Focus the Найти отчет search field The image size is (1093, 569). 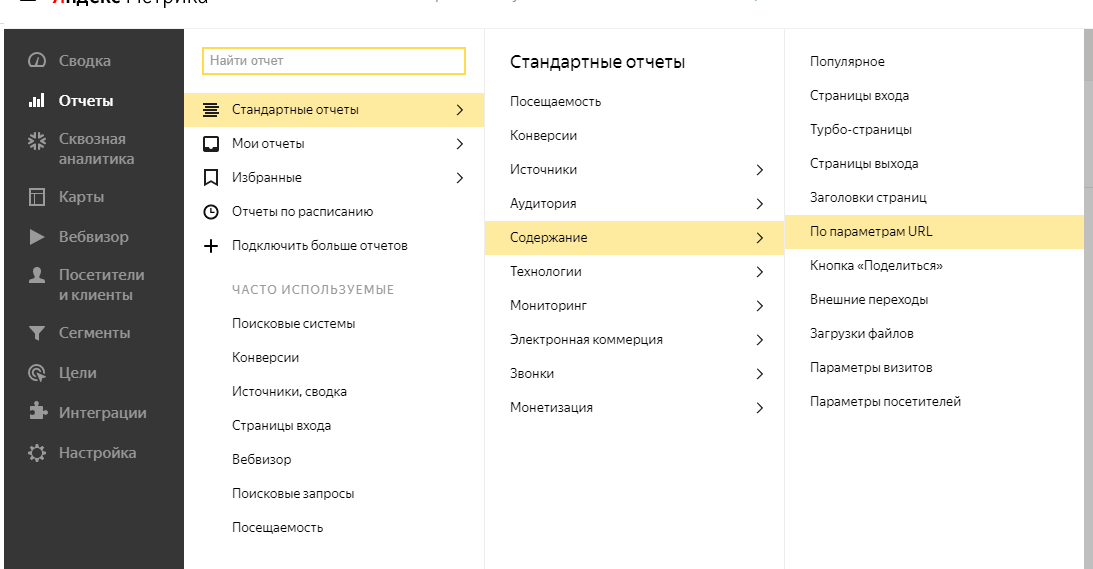coord(334,61)
